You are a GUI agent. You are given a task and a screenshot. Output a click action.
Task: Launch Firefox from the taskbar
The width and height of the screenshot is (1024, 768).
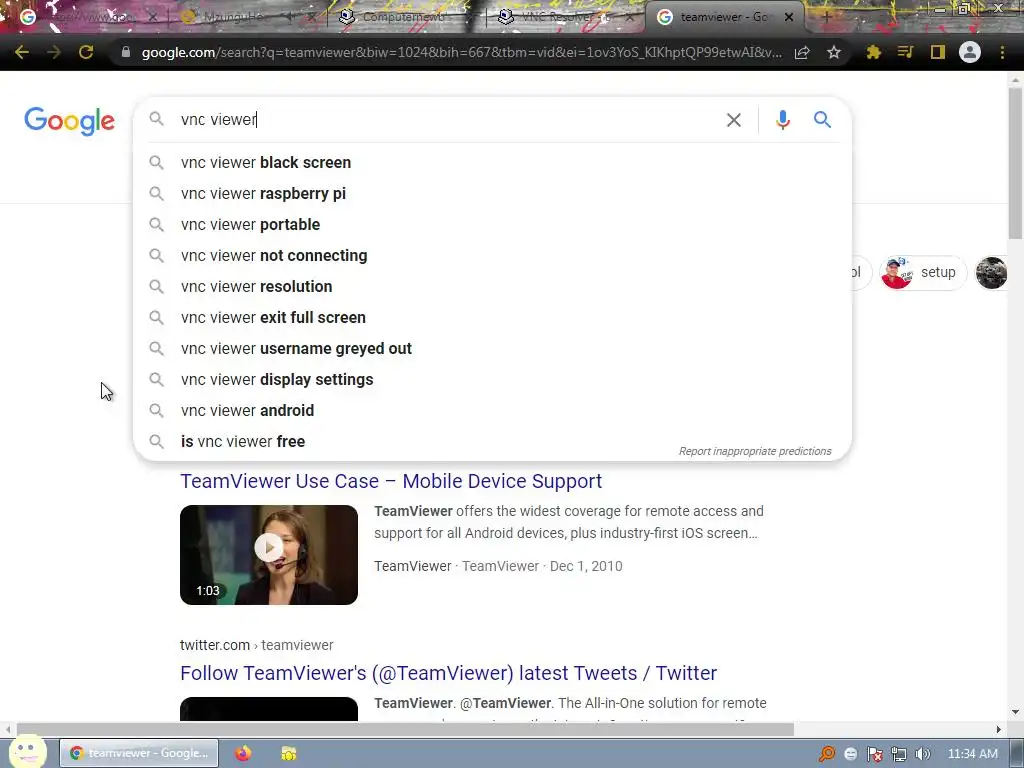243,753
